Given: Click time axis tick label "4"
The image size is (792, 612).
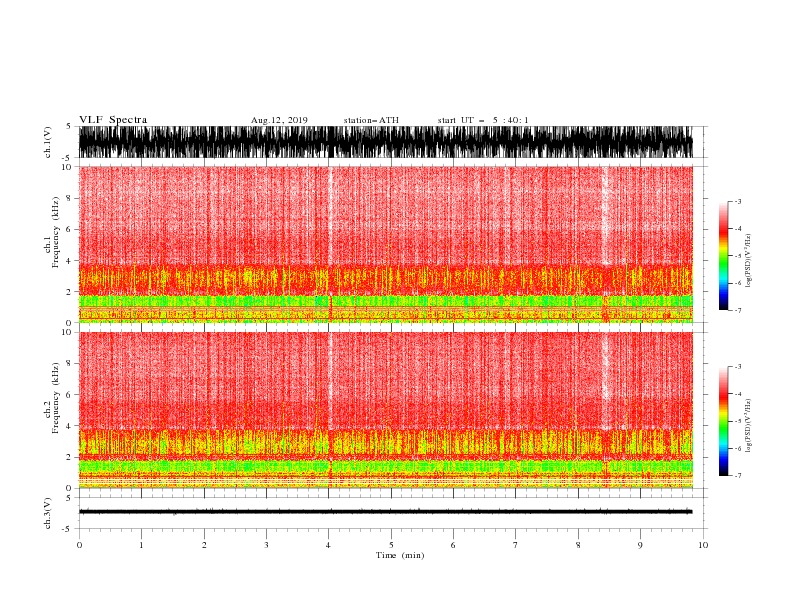Looking at the screenshot, I should [329, 545].
